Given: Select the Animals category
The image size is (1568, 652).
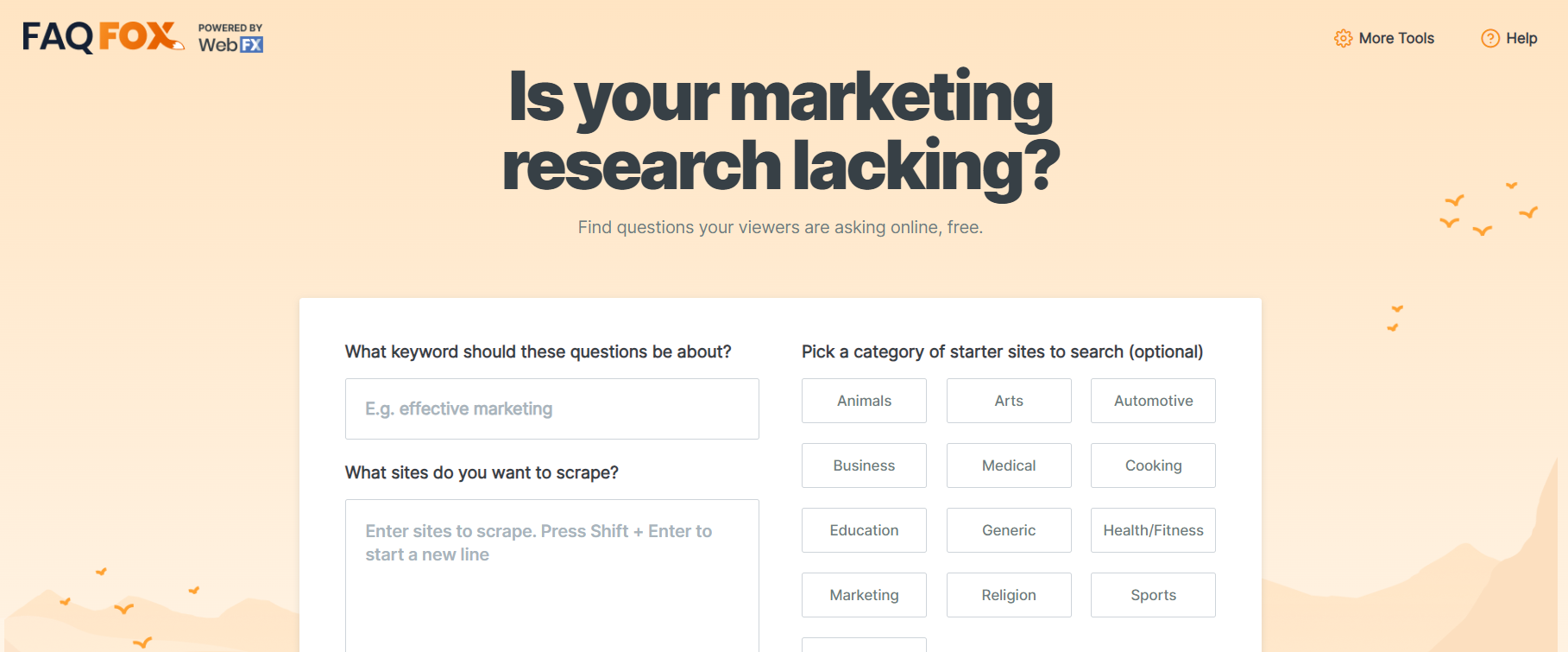Looking at the screenshot, I should [x=864, y=401].
